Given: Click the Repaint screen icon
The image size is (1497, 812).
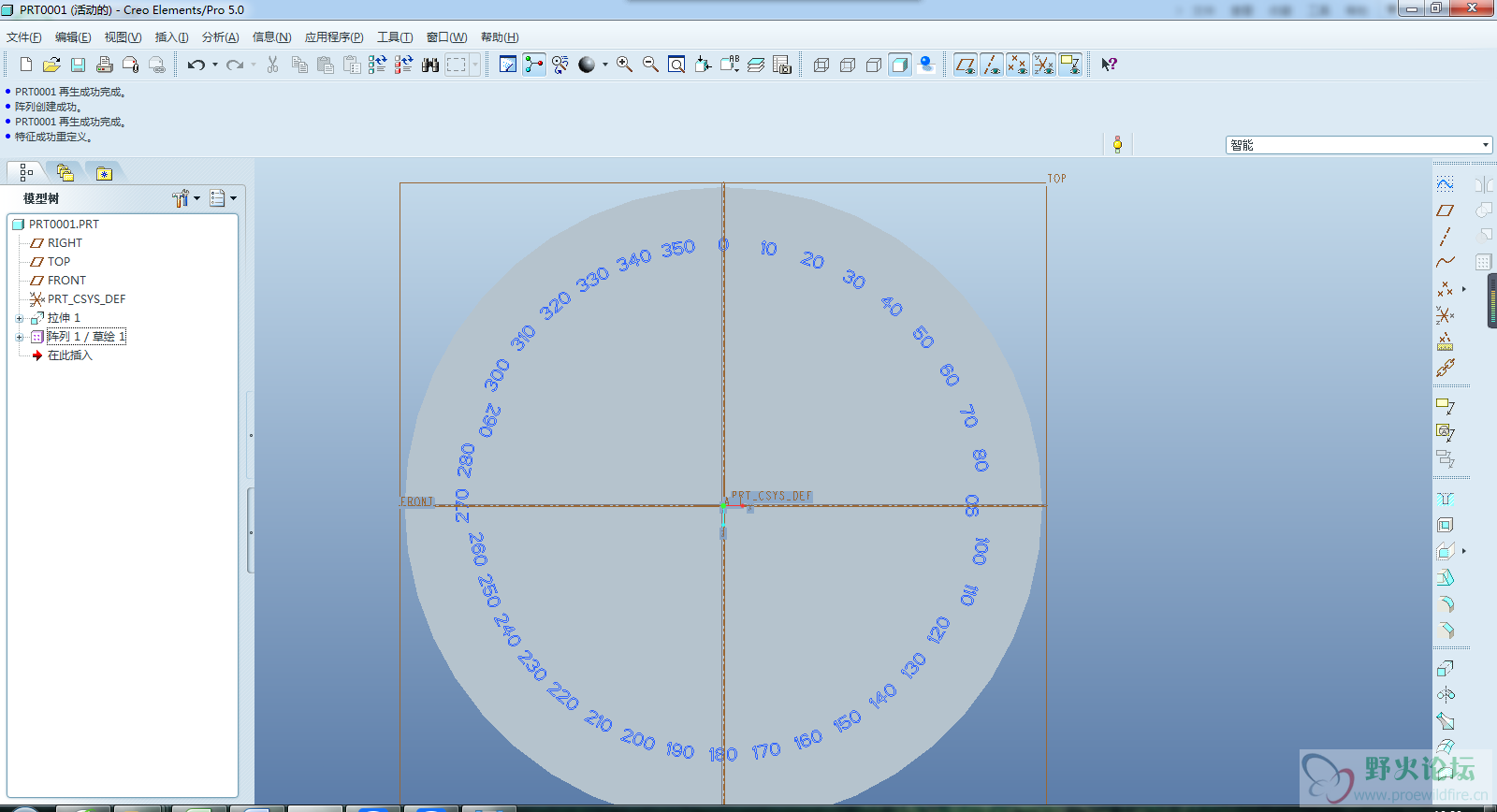Looking at the screenshot, I should point(508,65).
